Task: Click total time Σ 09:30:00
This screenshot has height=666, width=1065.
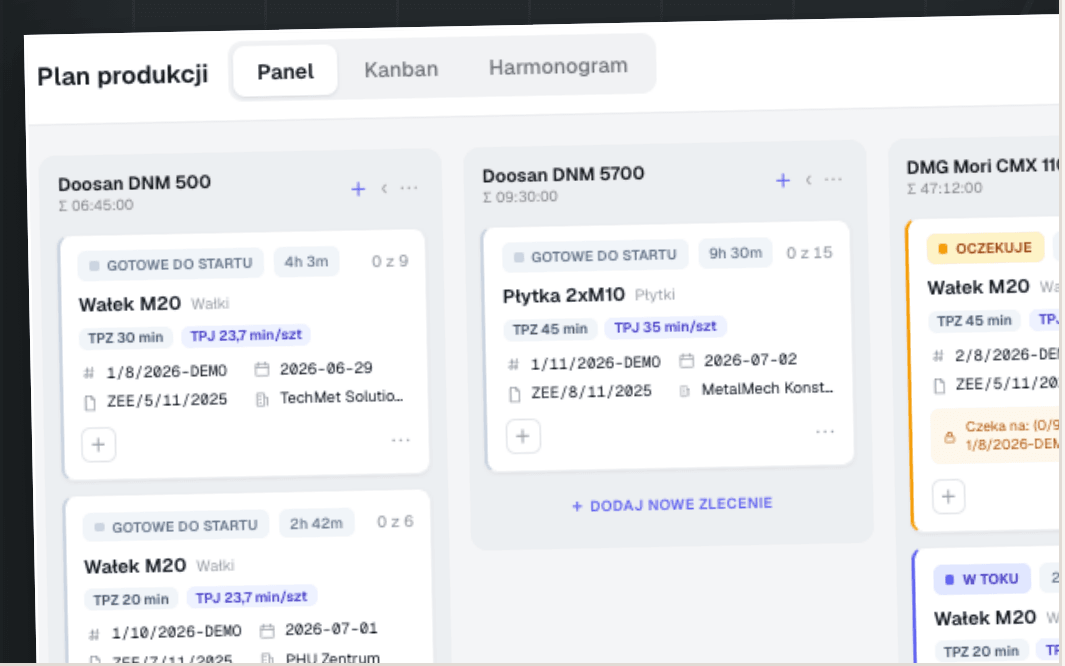Action: 520,197
